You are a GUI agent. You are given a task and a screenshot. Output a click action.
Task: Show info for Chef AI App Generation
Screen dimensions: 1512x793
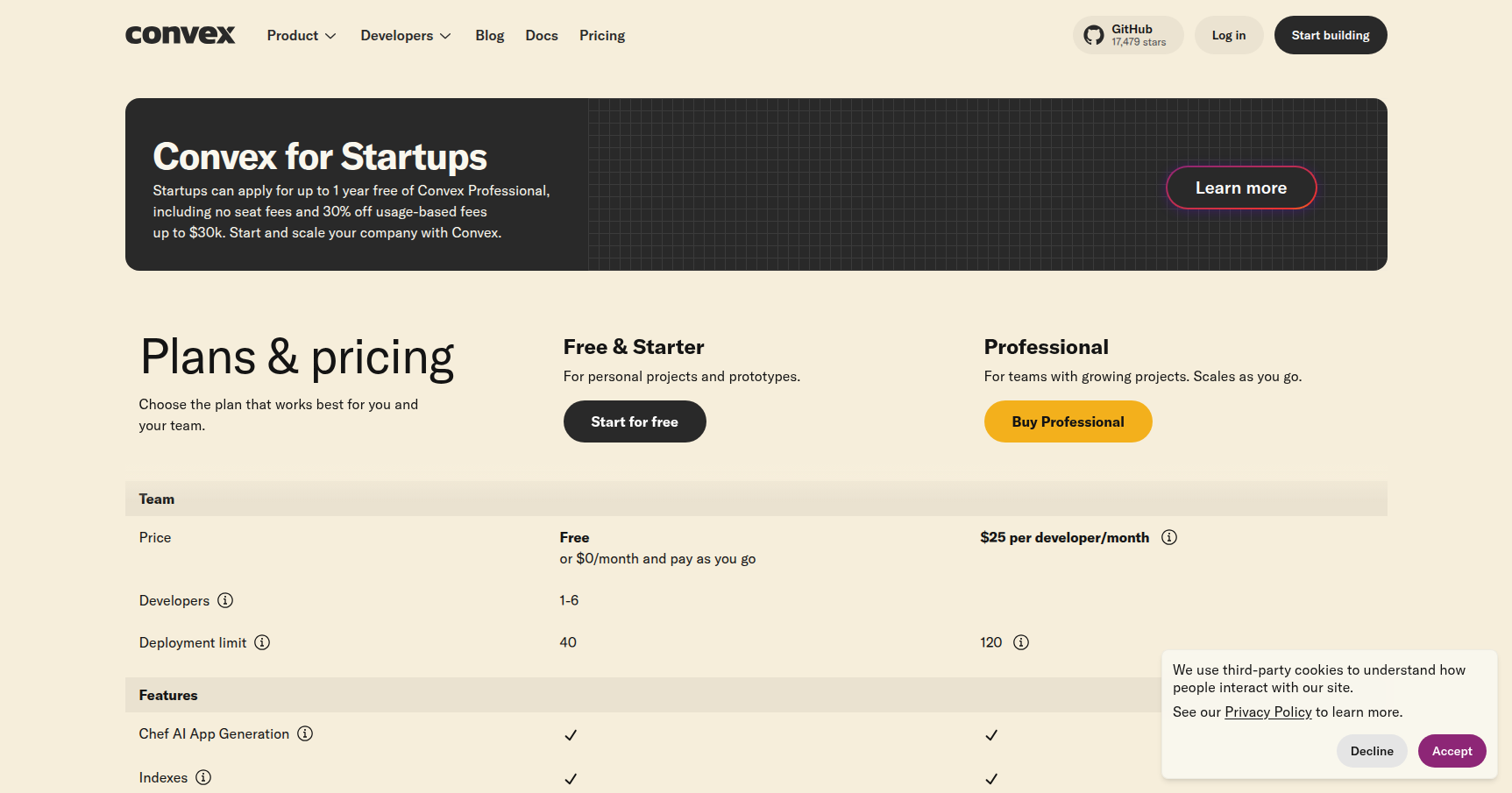point(305,733)
